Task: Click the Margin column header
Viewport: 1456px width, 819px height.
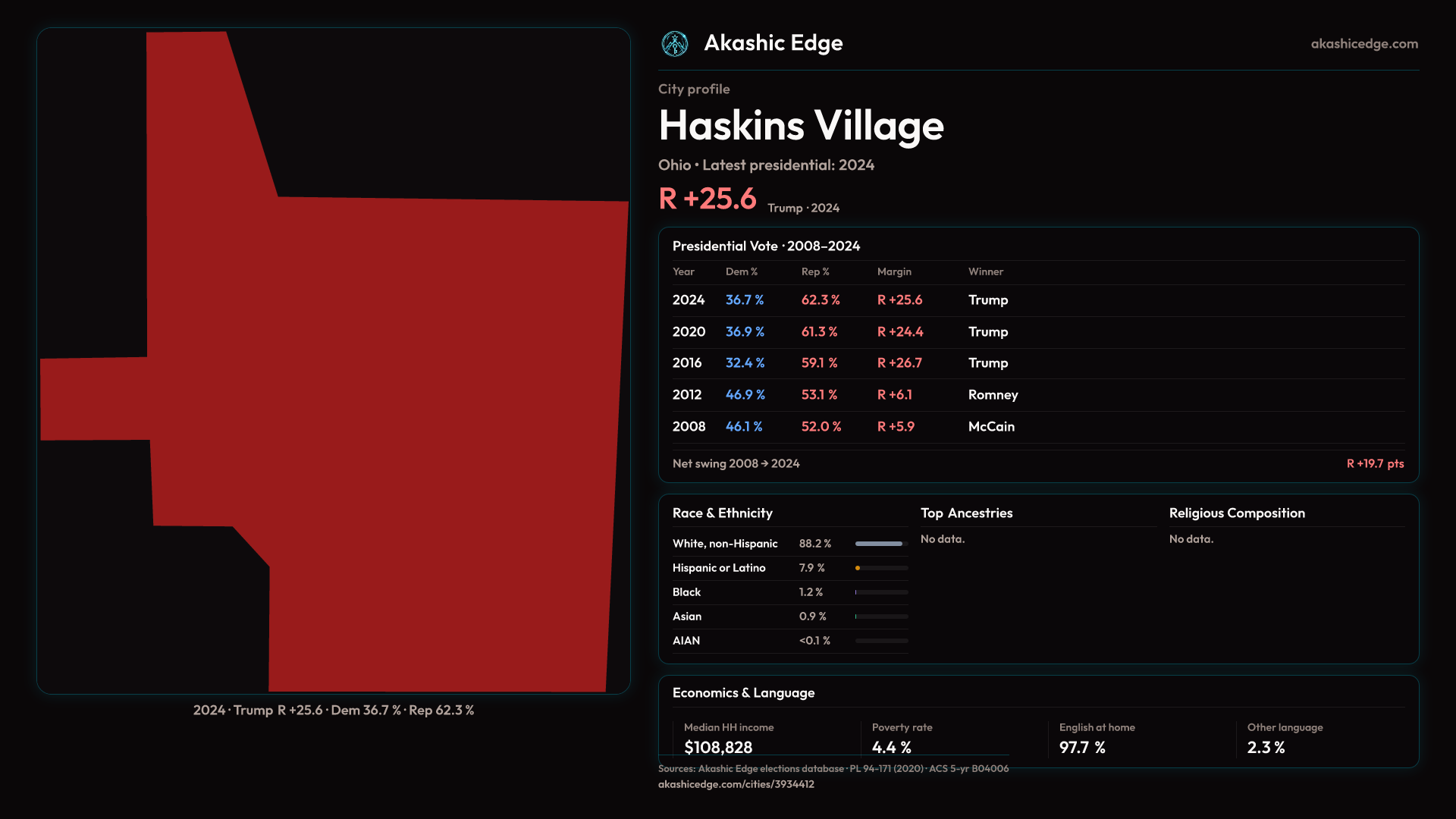Action: click(894, 271)
